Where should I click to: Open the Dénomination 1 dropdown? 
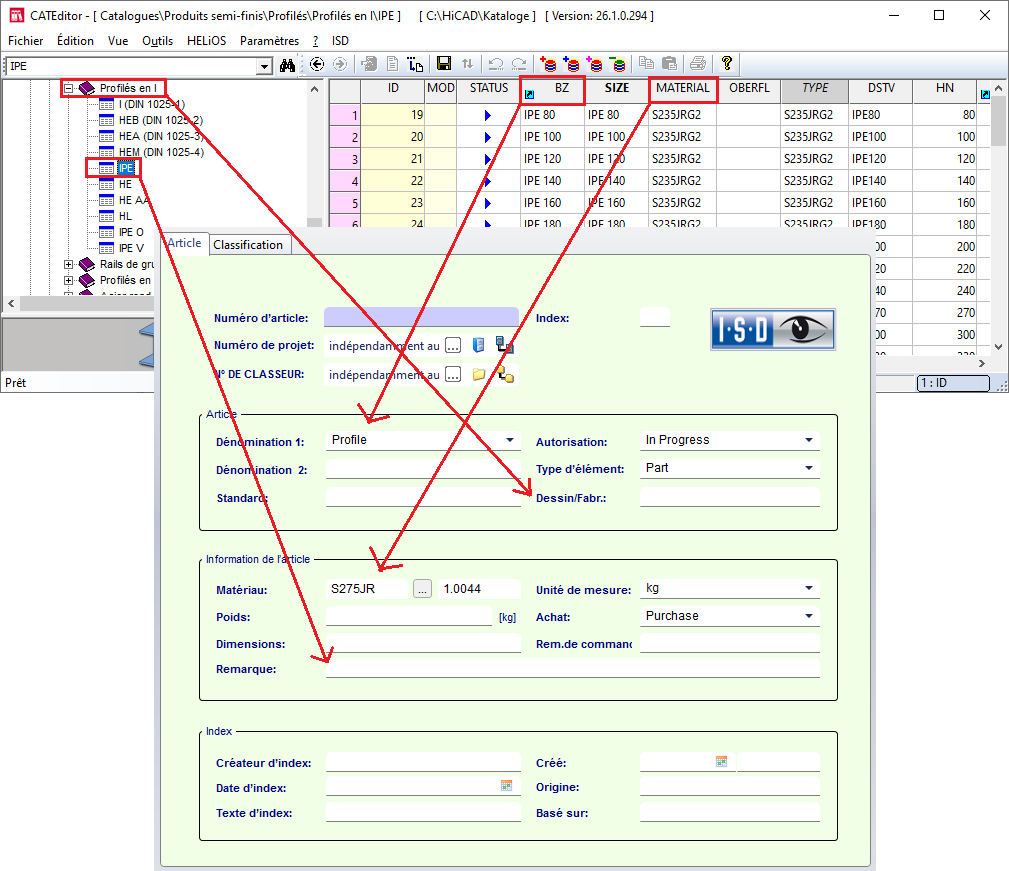[510, 440]
